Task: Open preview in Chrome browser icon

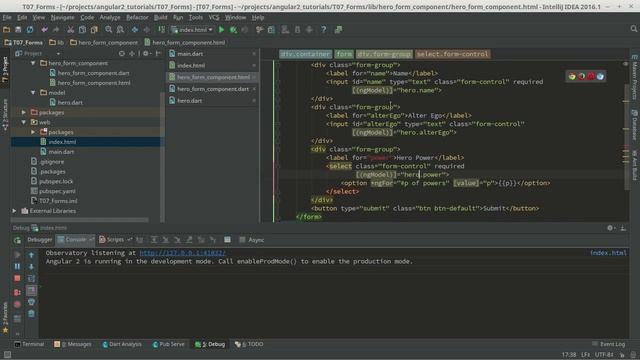Action: click(572, 76)
